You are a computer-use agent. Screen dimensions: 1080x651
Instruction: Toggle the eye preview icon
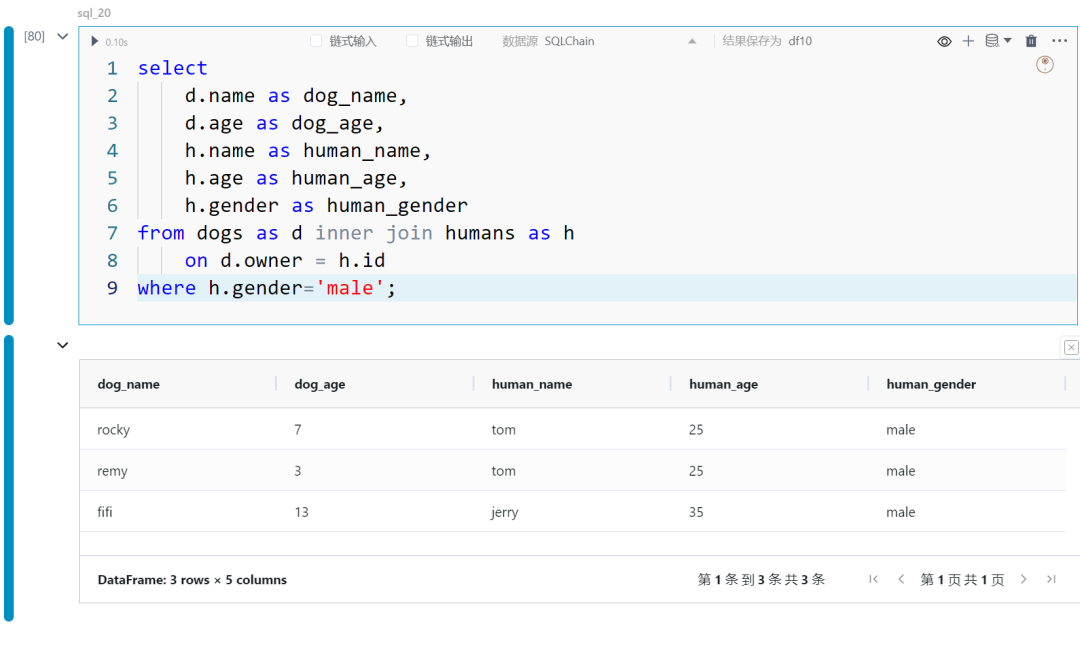point(944,41)
